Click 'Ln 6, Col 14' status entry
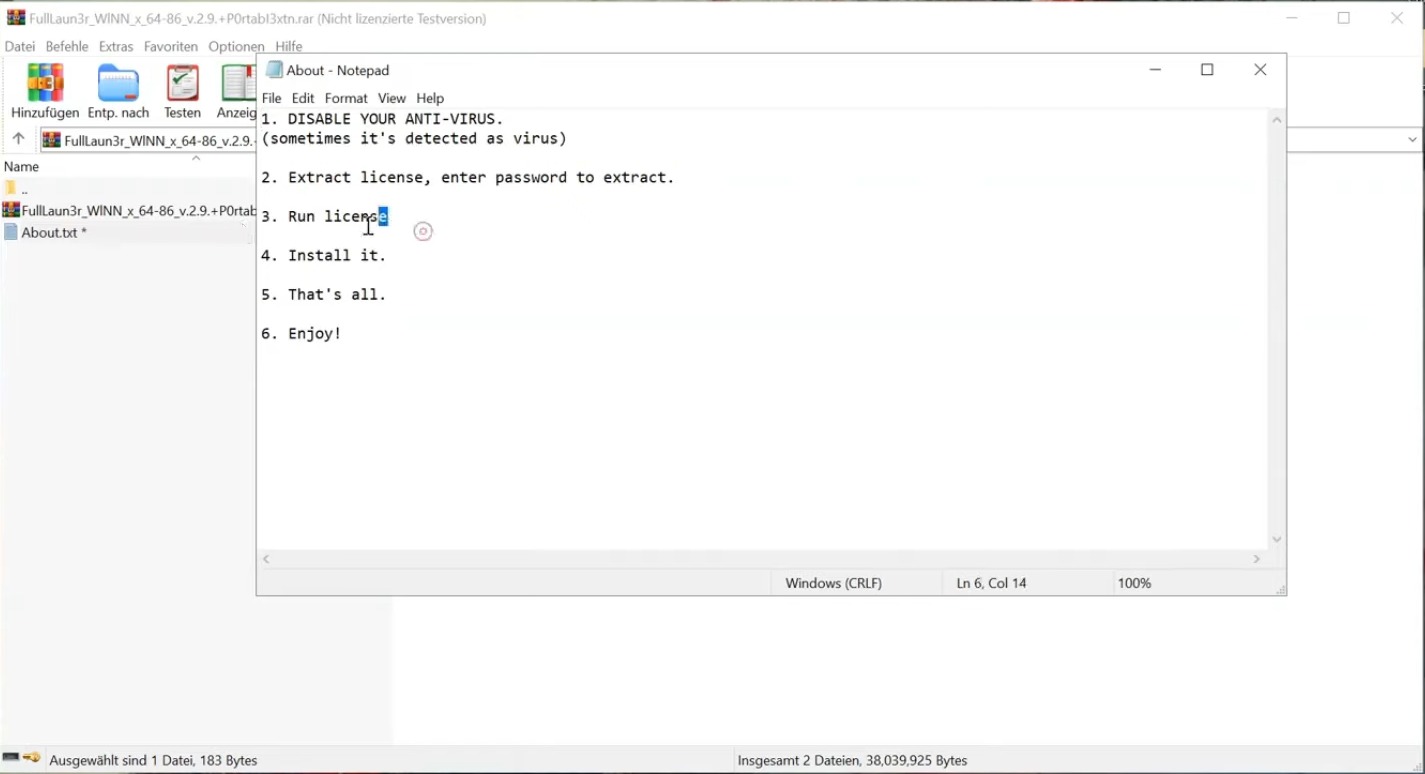Image resolution: width=1425 pixels, height=774 pixels. tap(991, 583)
